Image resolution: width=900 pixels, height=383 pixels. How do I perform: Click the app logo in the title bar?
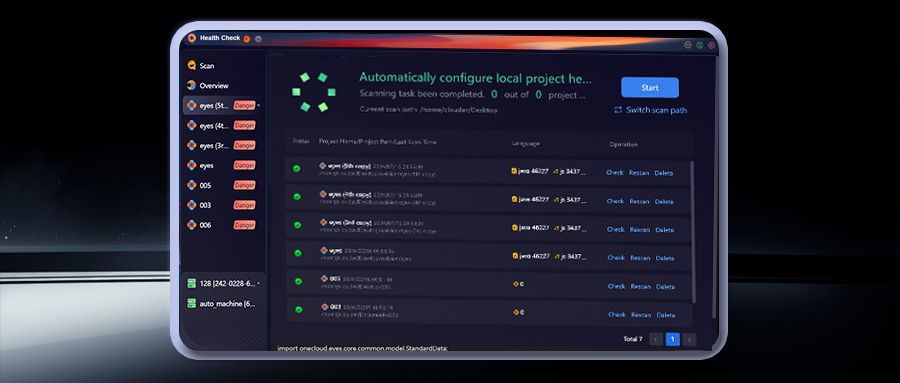[x=192, y=38]
